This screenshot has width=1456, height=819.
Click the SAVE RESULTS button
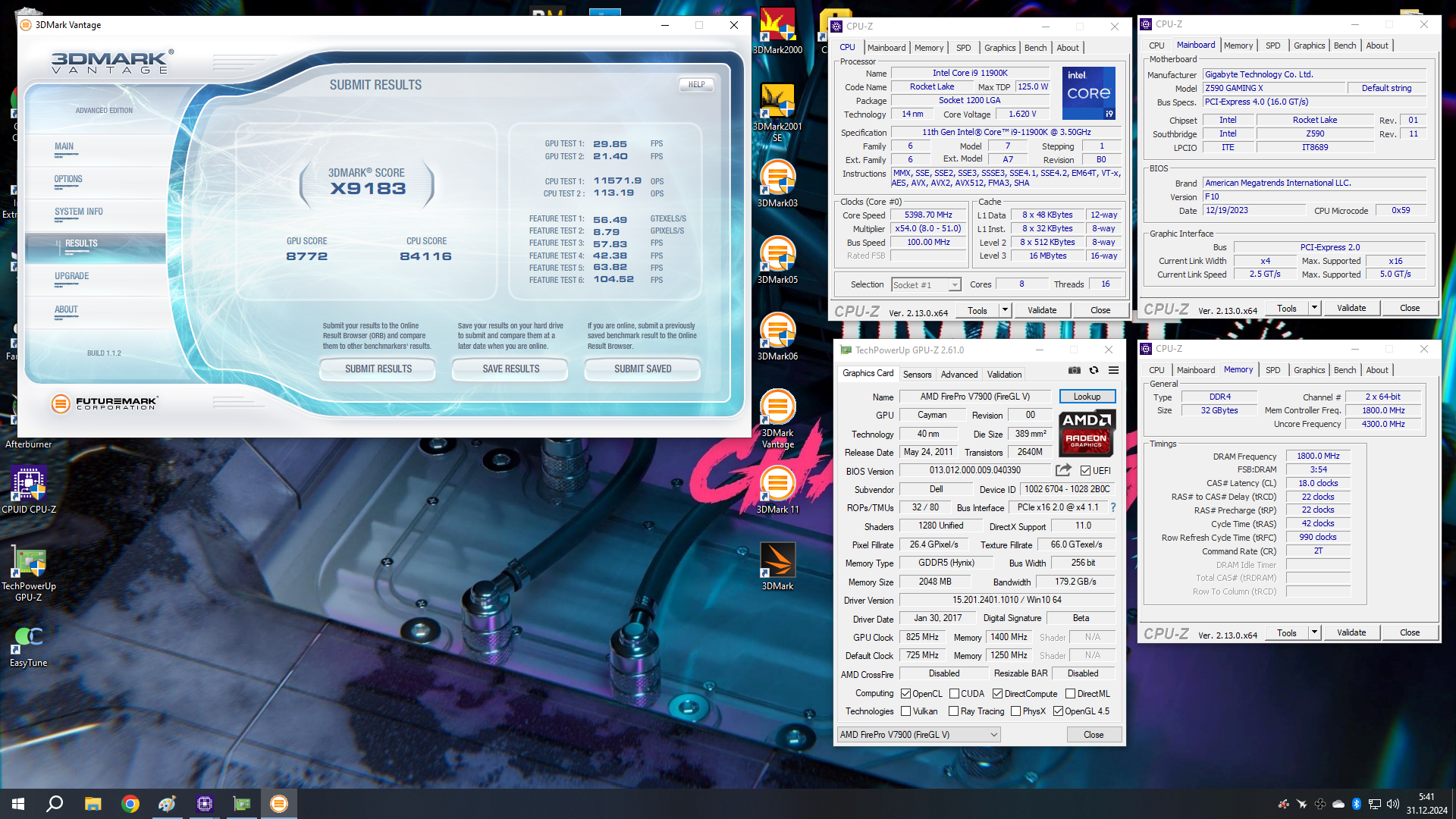[x=510, y=369]
